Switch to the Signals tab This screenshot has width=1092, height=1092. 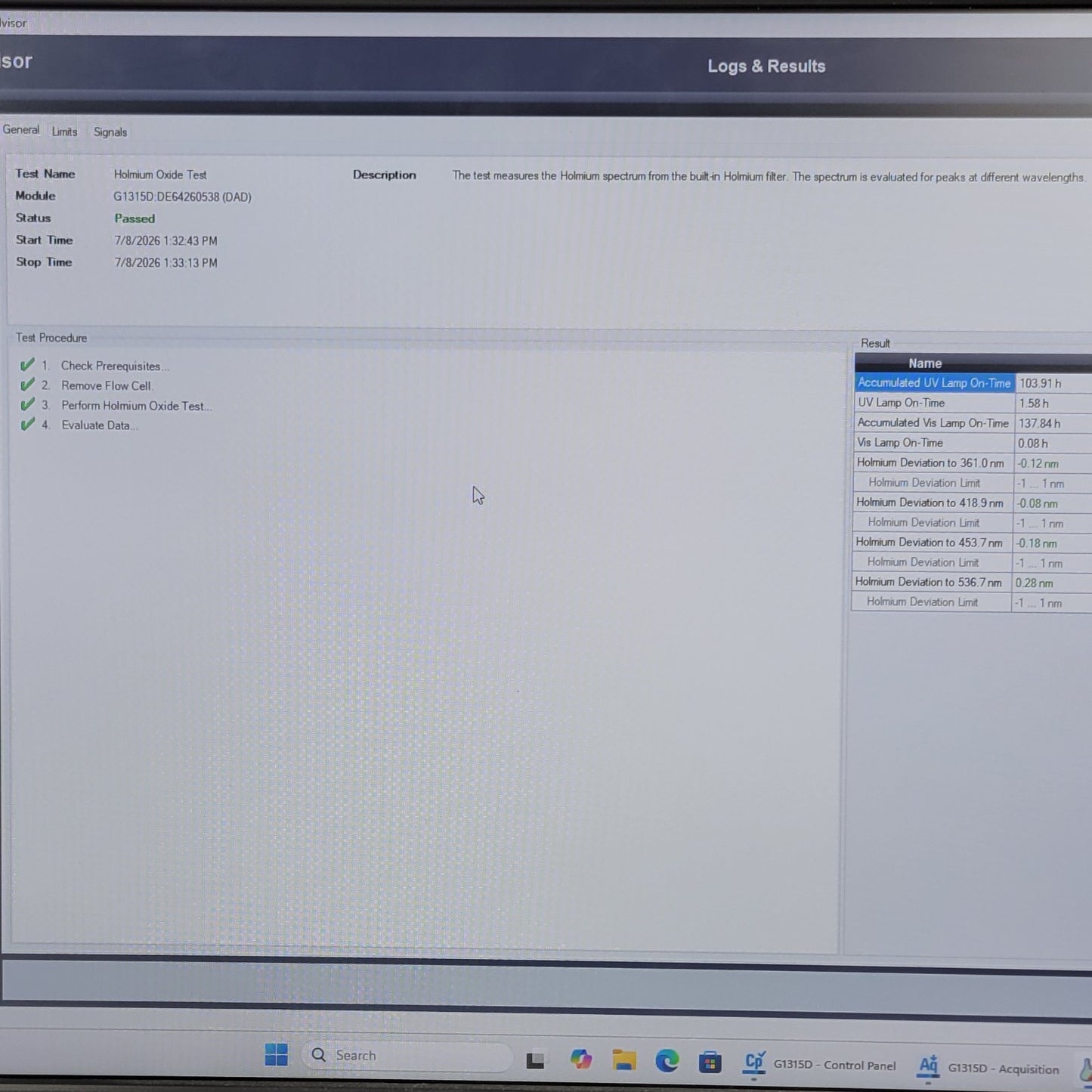click(110, 132)
